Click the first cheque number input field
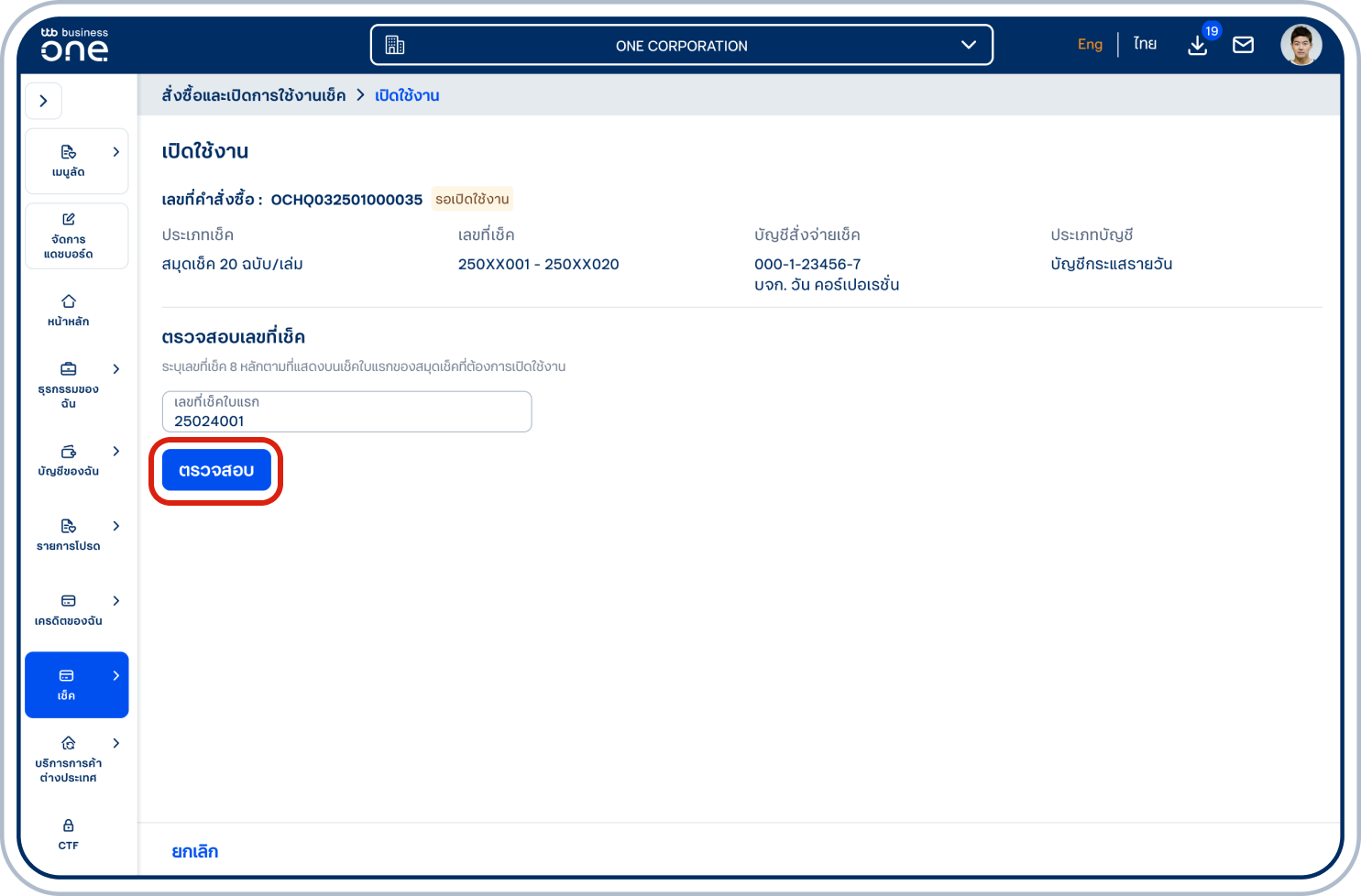The image size is (1361, 896). click(346, 412)
